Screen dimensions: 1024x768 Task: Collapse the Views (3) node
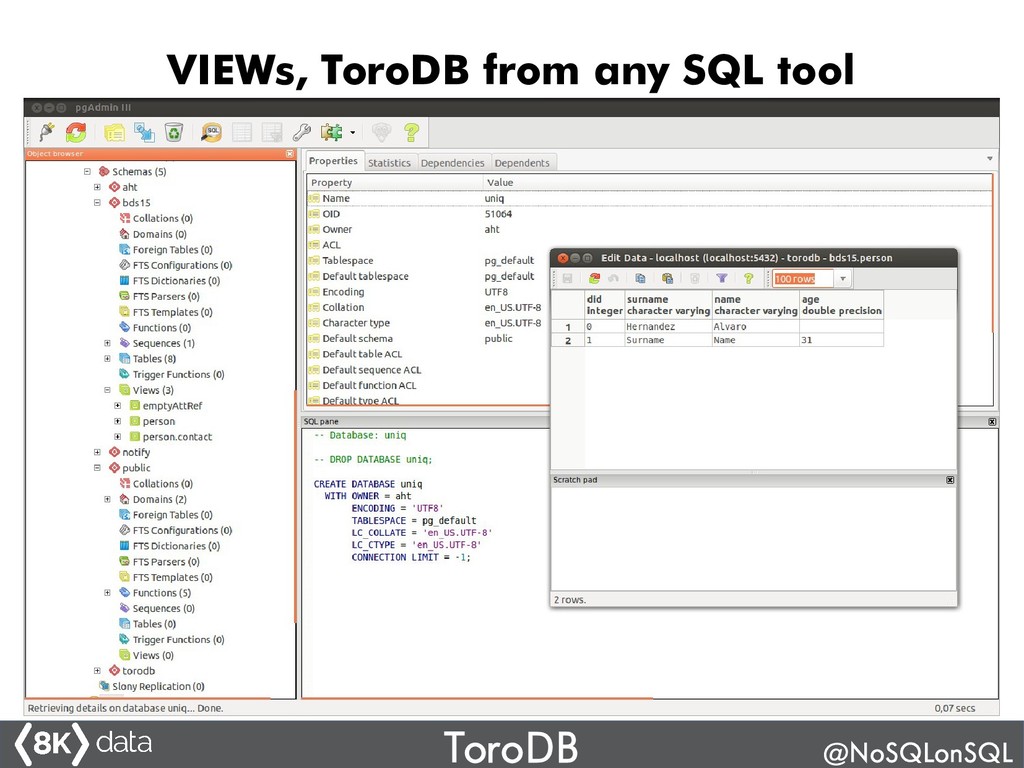[x=108, y=391]
